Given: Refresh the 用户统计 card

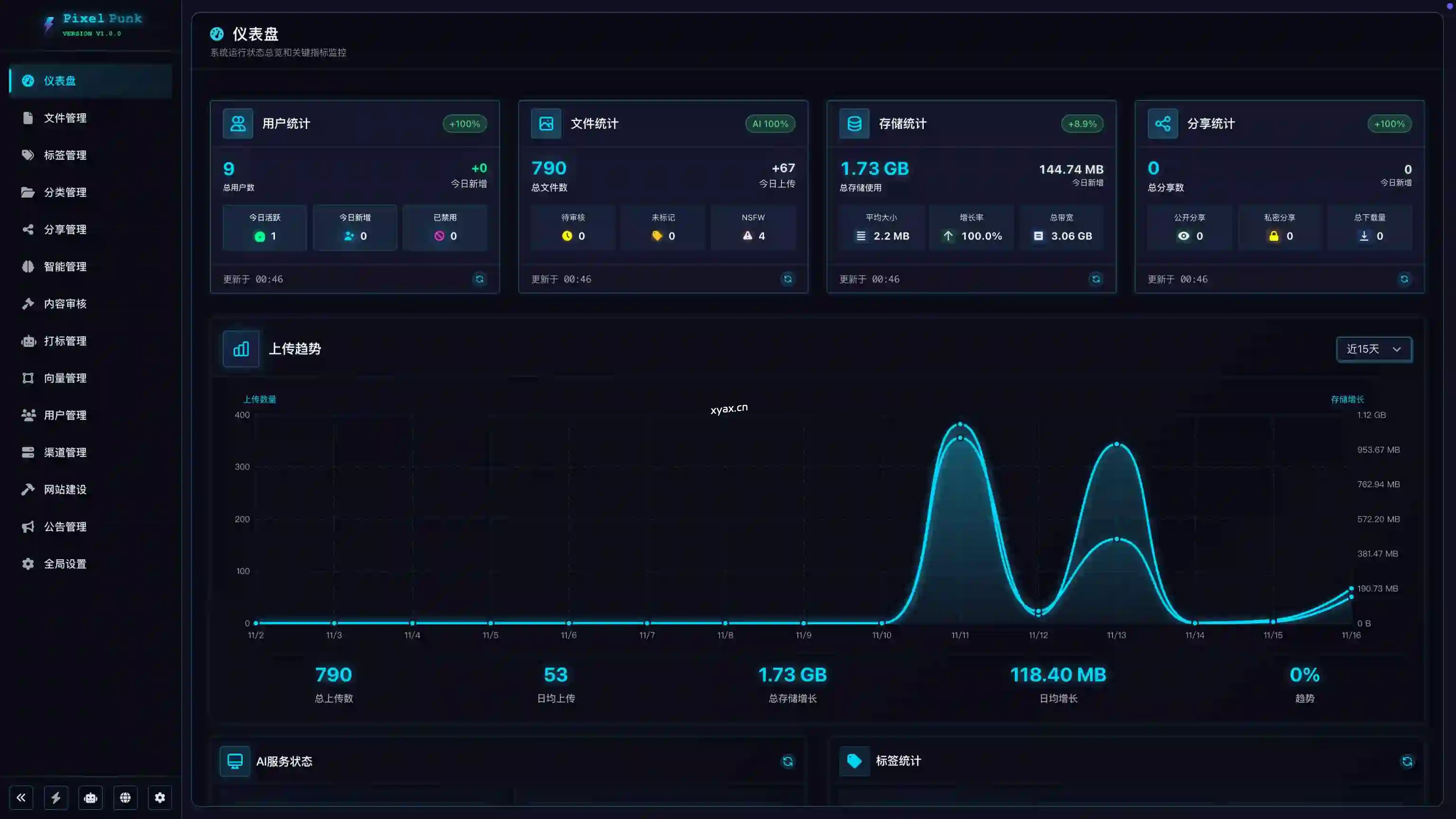Looking at the screenshot, I should (479, 279).
